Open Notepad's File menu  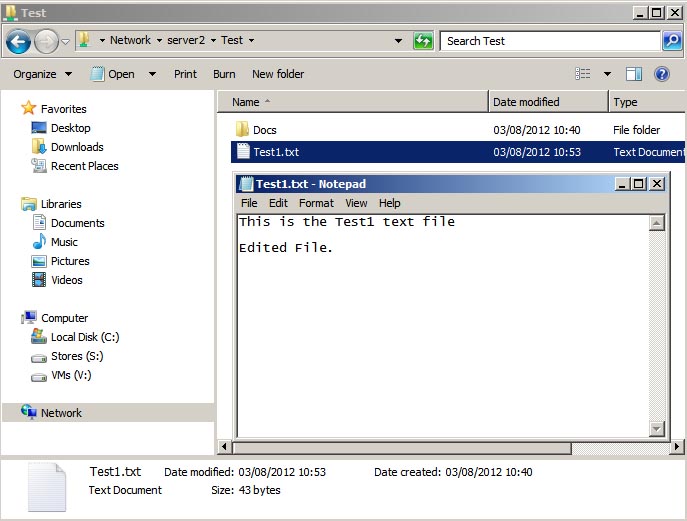pyautogui.click(x=249, y=203)
